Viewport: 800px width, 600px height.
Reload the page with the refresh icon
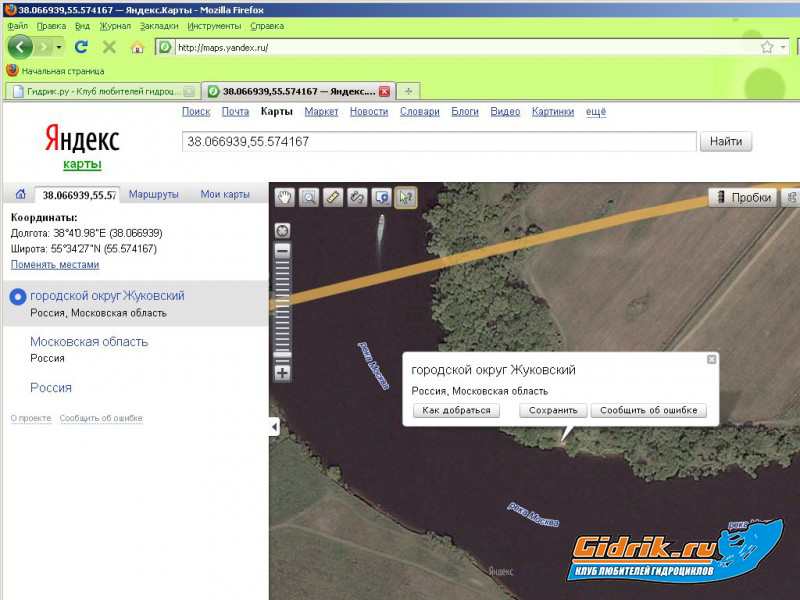click(82, 47)
